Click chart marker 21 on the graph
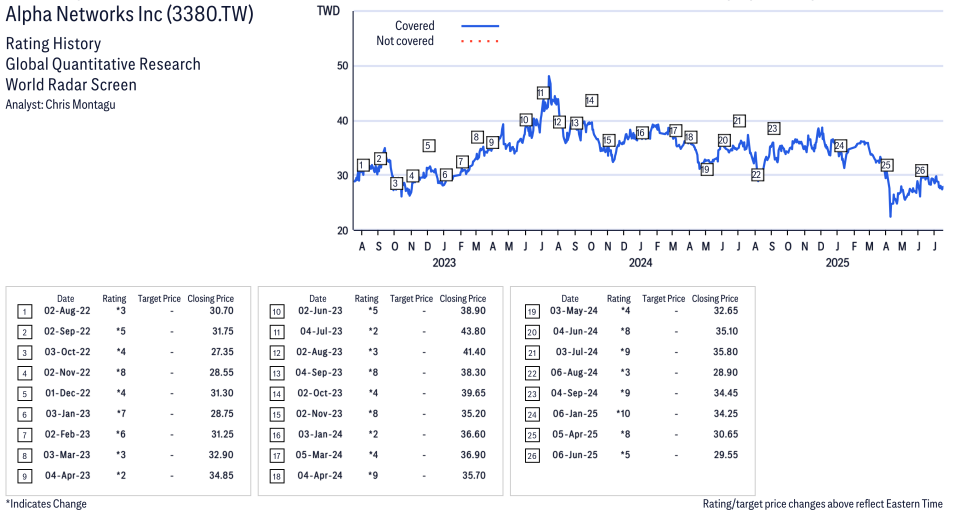The image size is (954, 510). click(x=739, y=121)
